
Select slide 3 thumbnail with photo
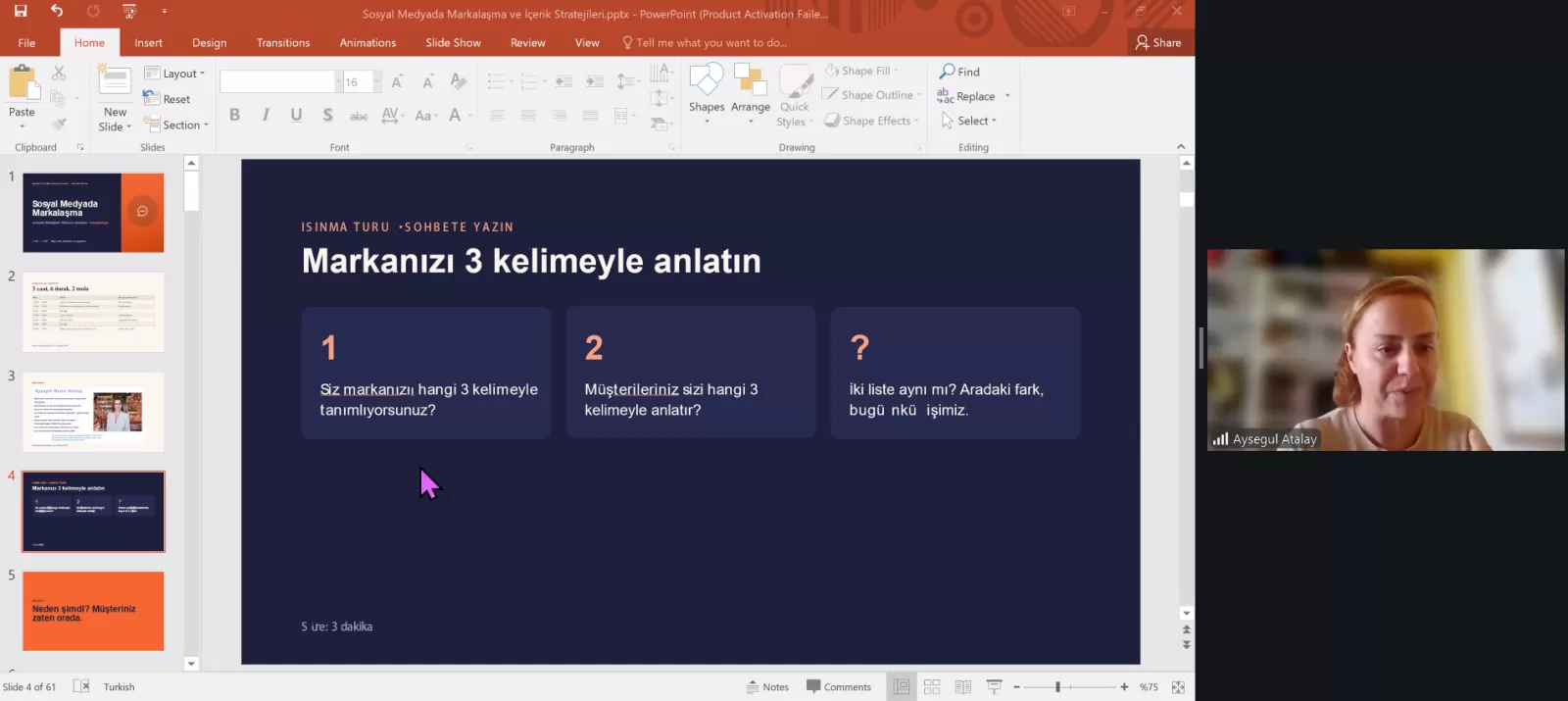(x=93, y=412)
